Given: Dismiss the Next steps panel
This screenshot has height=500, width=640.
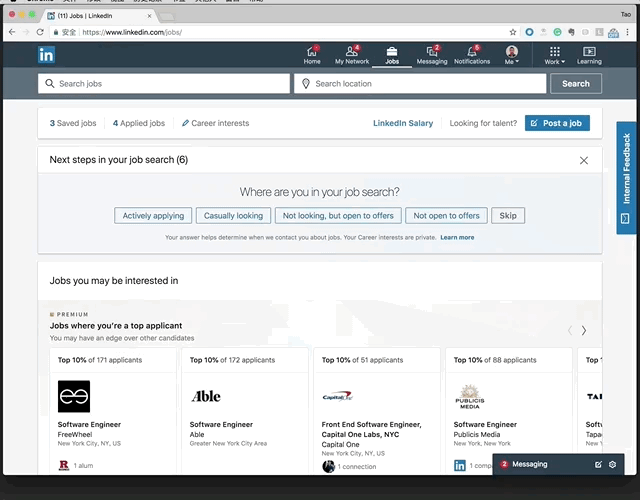Looking at the screenshot, I should [584, 160].
